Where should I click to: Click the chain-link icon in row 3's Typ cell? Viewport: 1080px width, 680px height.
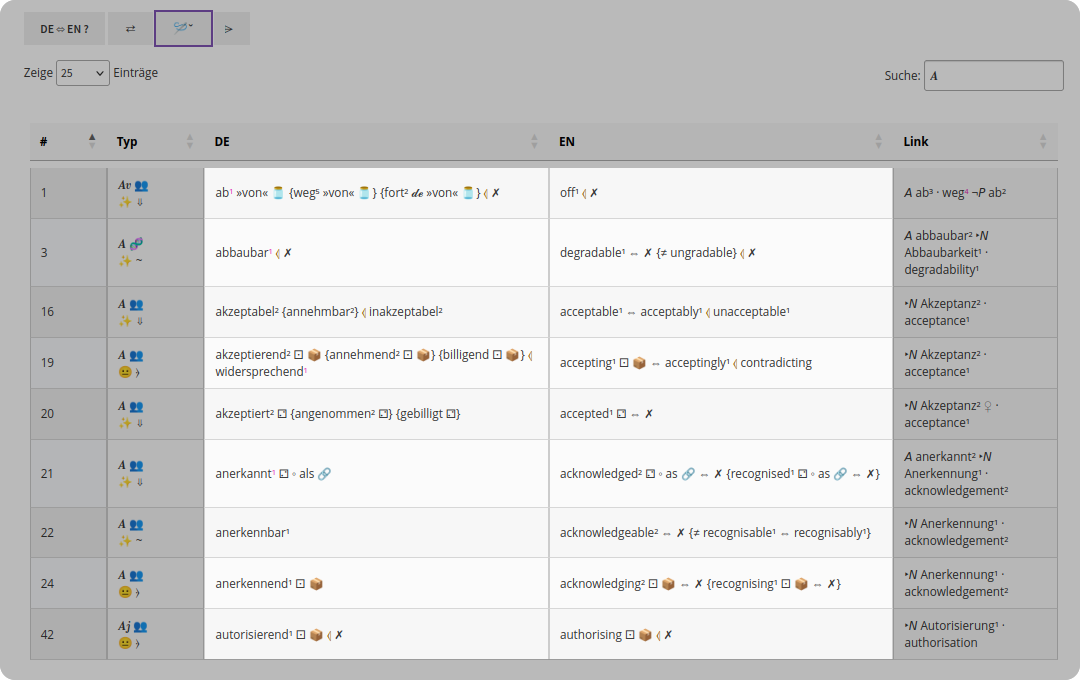pyautogui.click(x=136, y=243)
